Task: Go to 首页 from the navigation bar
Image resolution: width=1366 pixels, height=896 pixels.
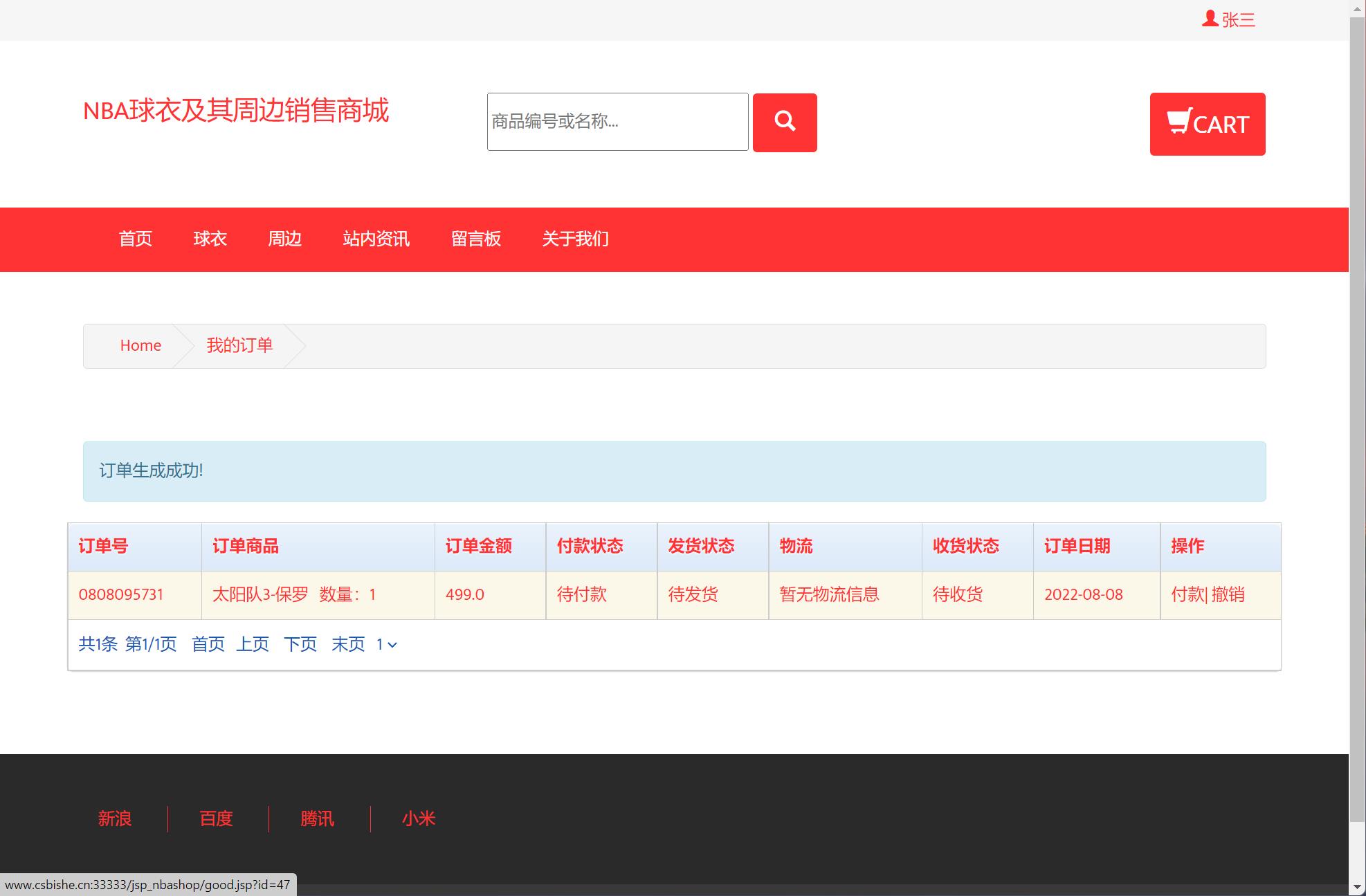Action: 136,239
